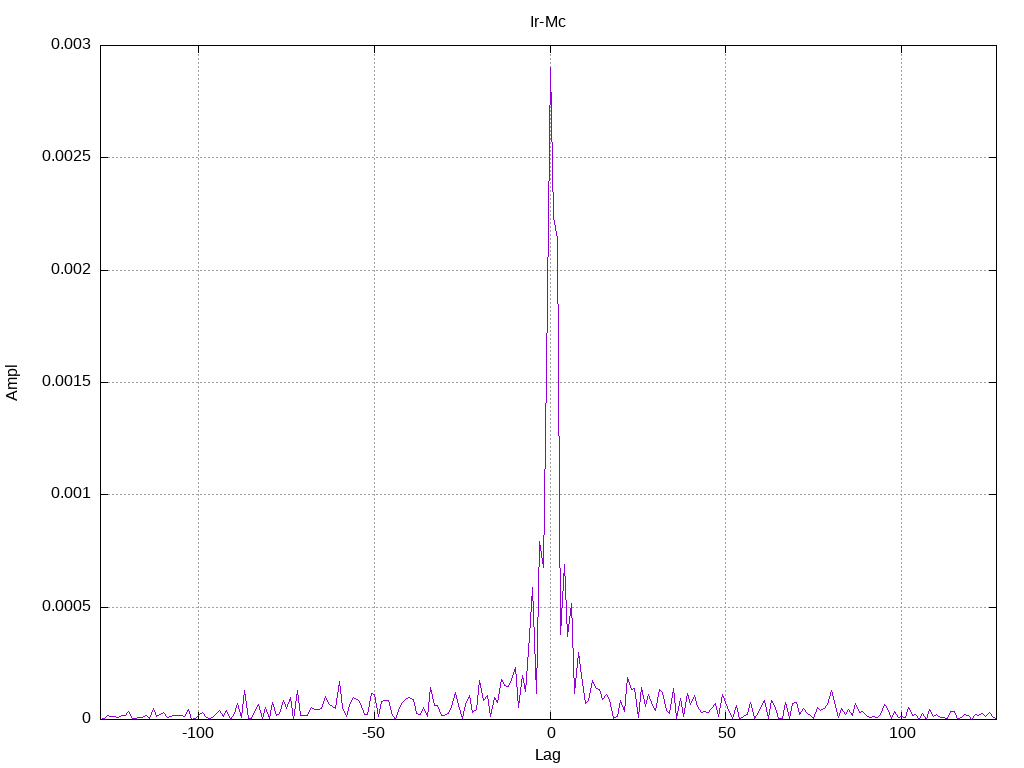This screenshot has height=768, width=1024.
Task: Click the 0.002 y-axis tick label
Action: [x=71, y=269]
